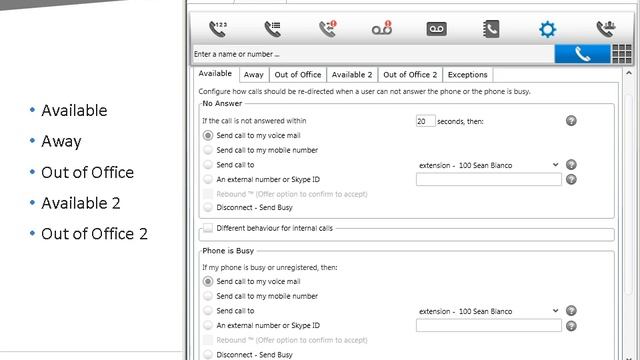
Task: Select No Answer 'Send call to' radio
Action: click(x=208, y=164)
